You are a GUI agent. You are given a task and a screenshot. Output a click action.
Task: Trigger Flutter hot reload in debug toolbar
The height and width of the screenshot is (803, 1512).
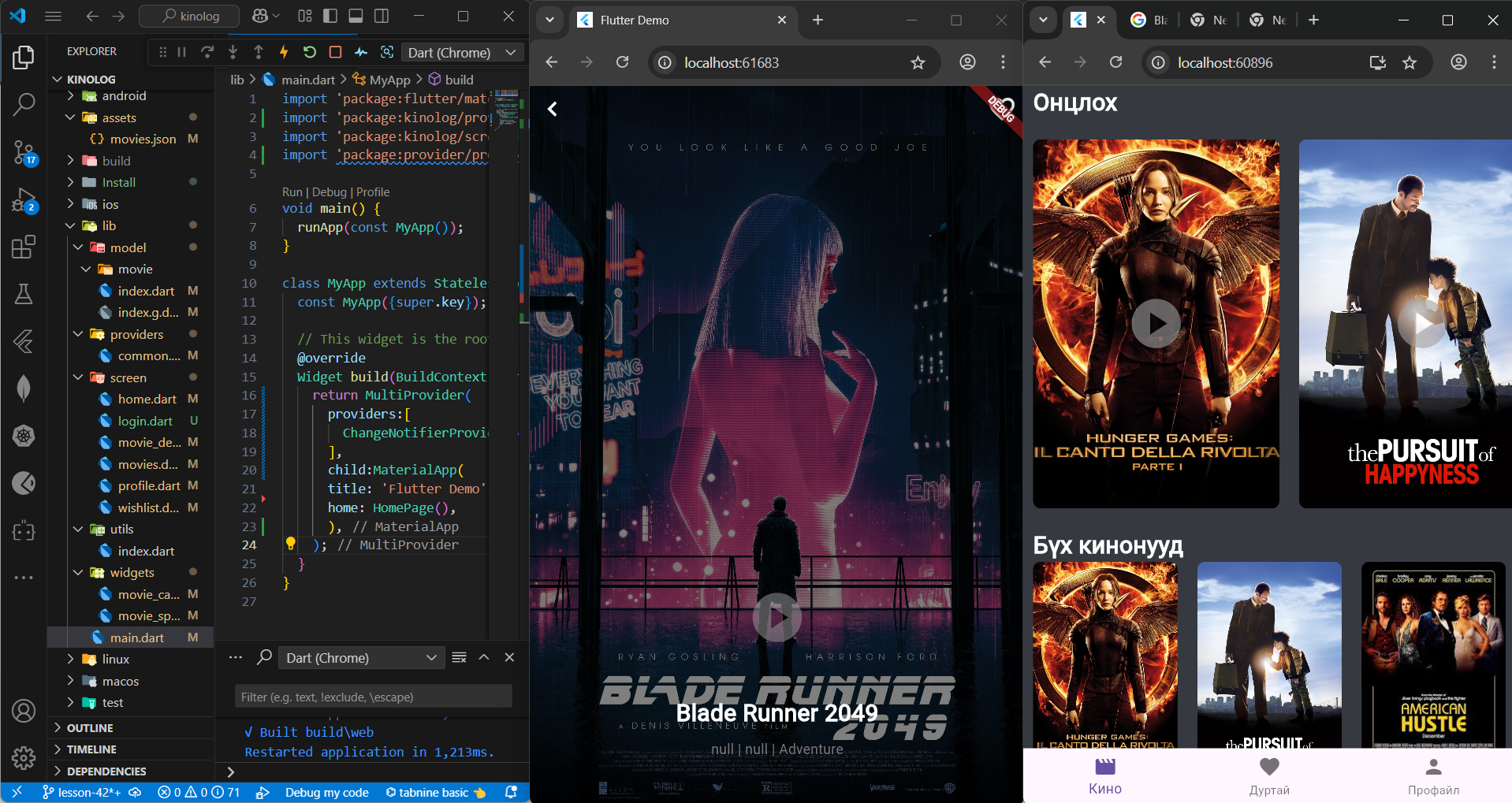tap(283, 52)
